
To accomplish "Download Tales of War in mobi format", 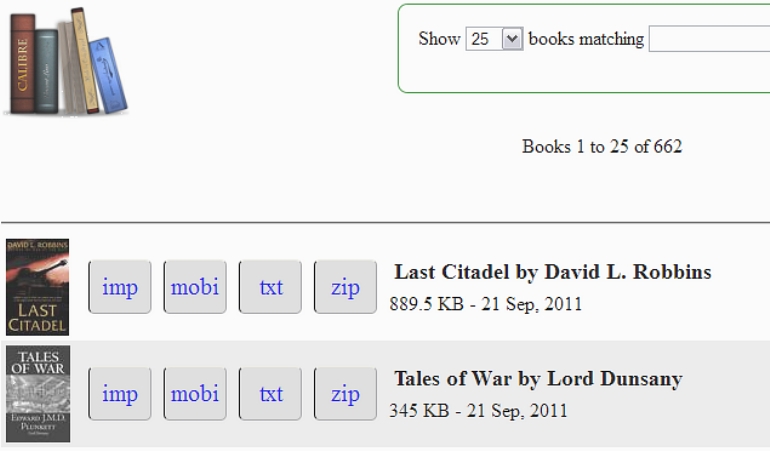I will pos(195,394).
